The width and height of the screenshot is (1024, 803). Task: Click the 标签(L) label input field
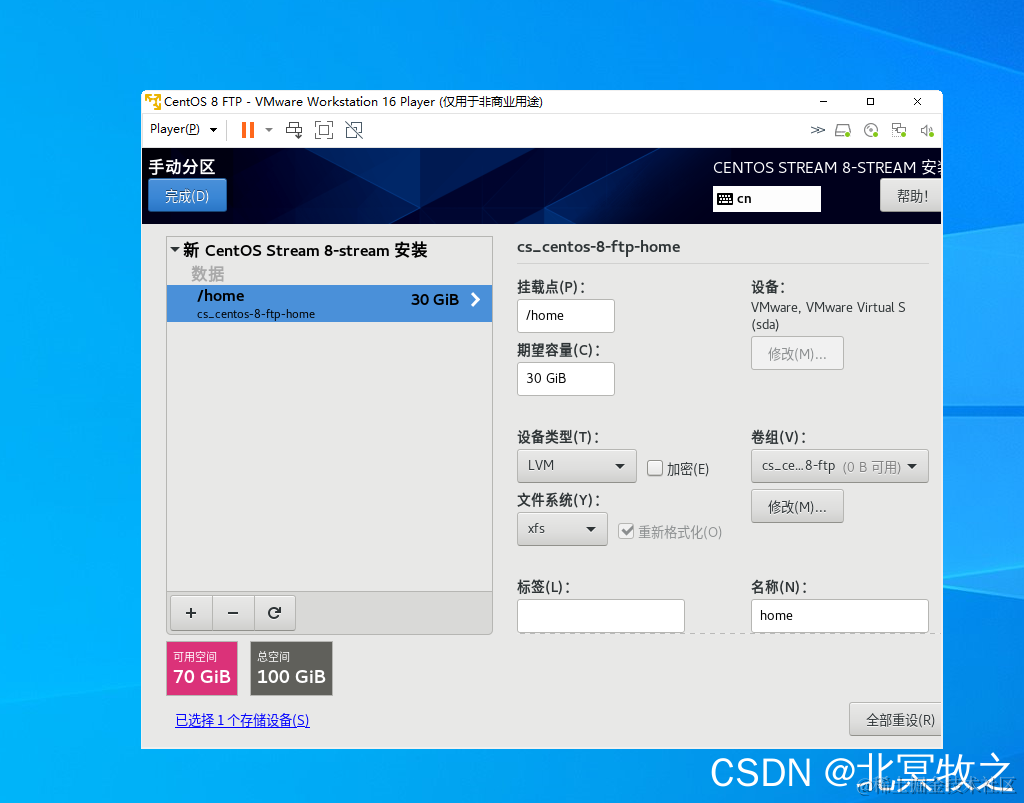coord(601,616)
